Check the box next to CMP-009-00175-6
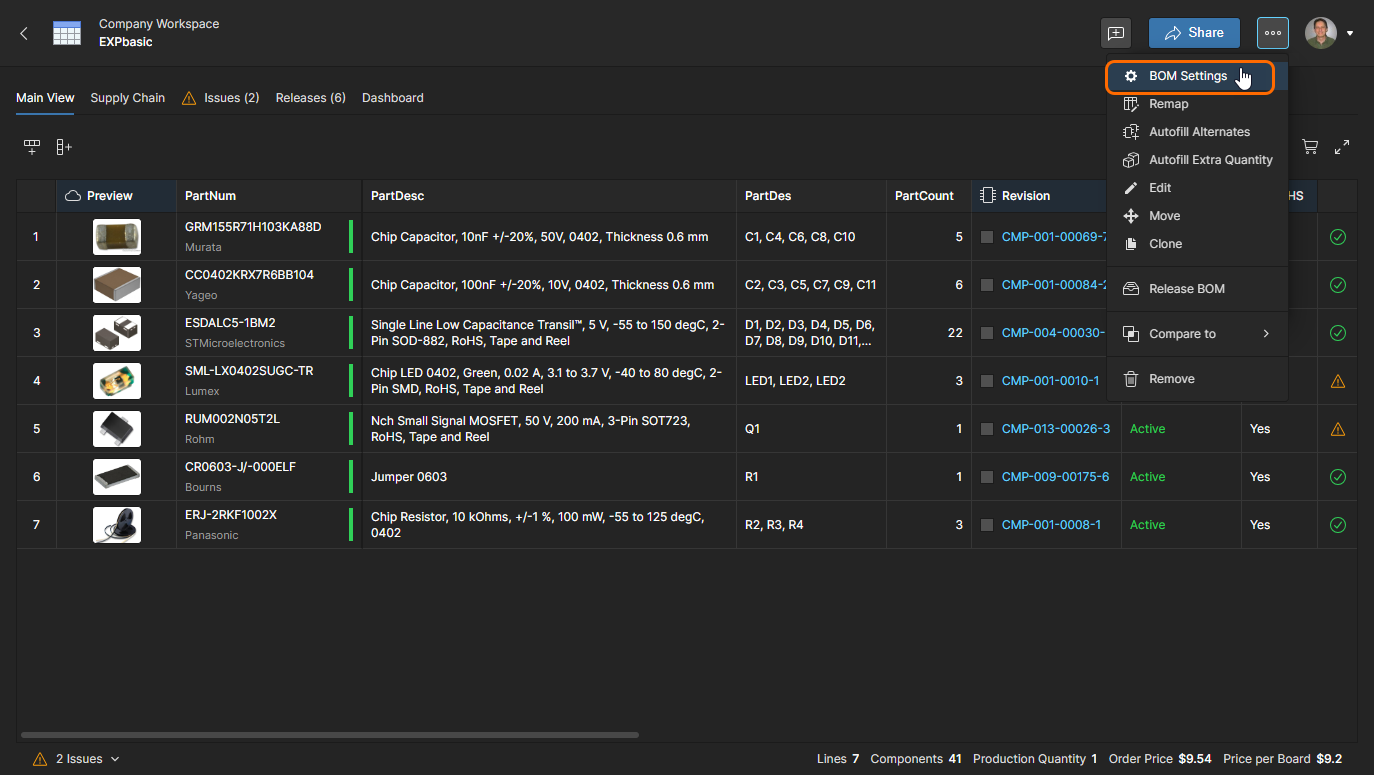 [987, 477]
